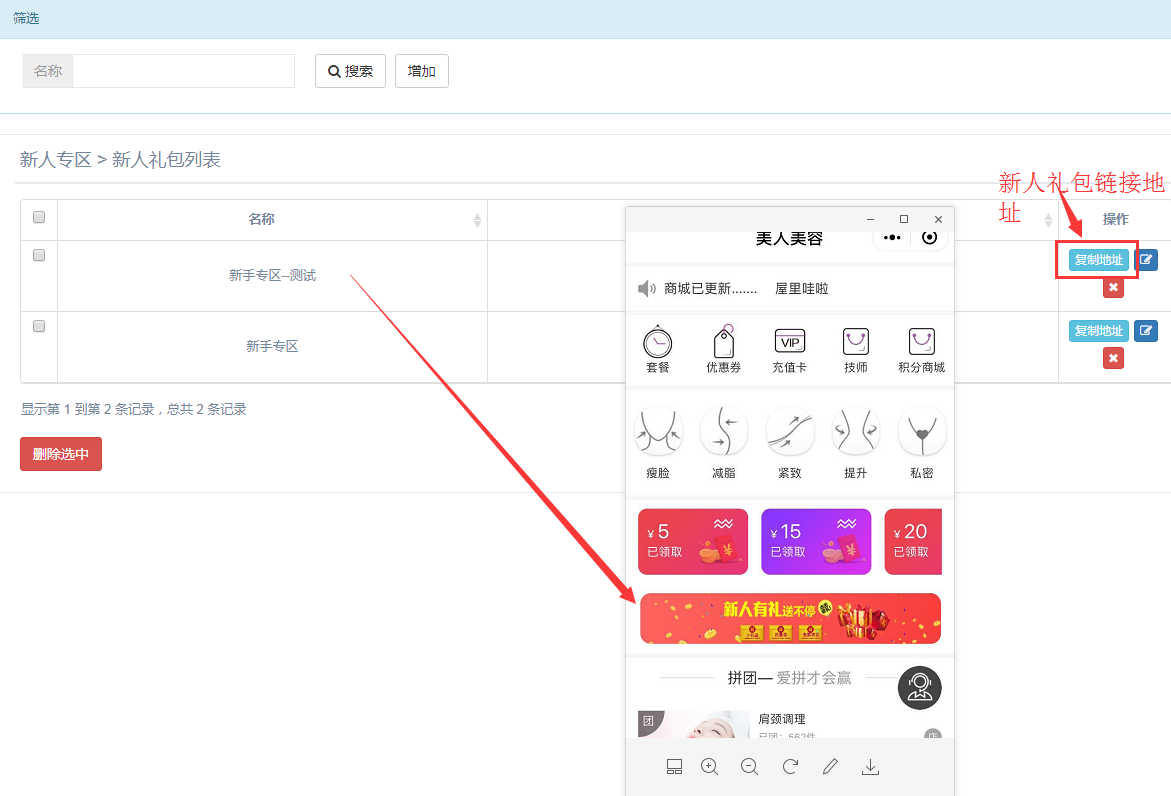
Task: Click the 新手专区--测试 name cell
Action: pos(273,276)
